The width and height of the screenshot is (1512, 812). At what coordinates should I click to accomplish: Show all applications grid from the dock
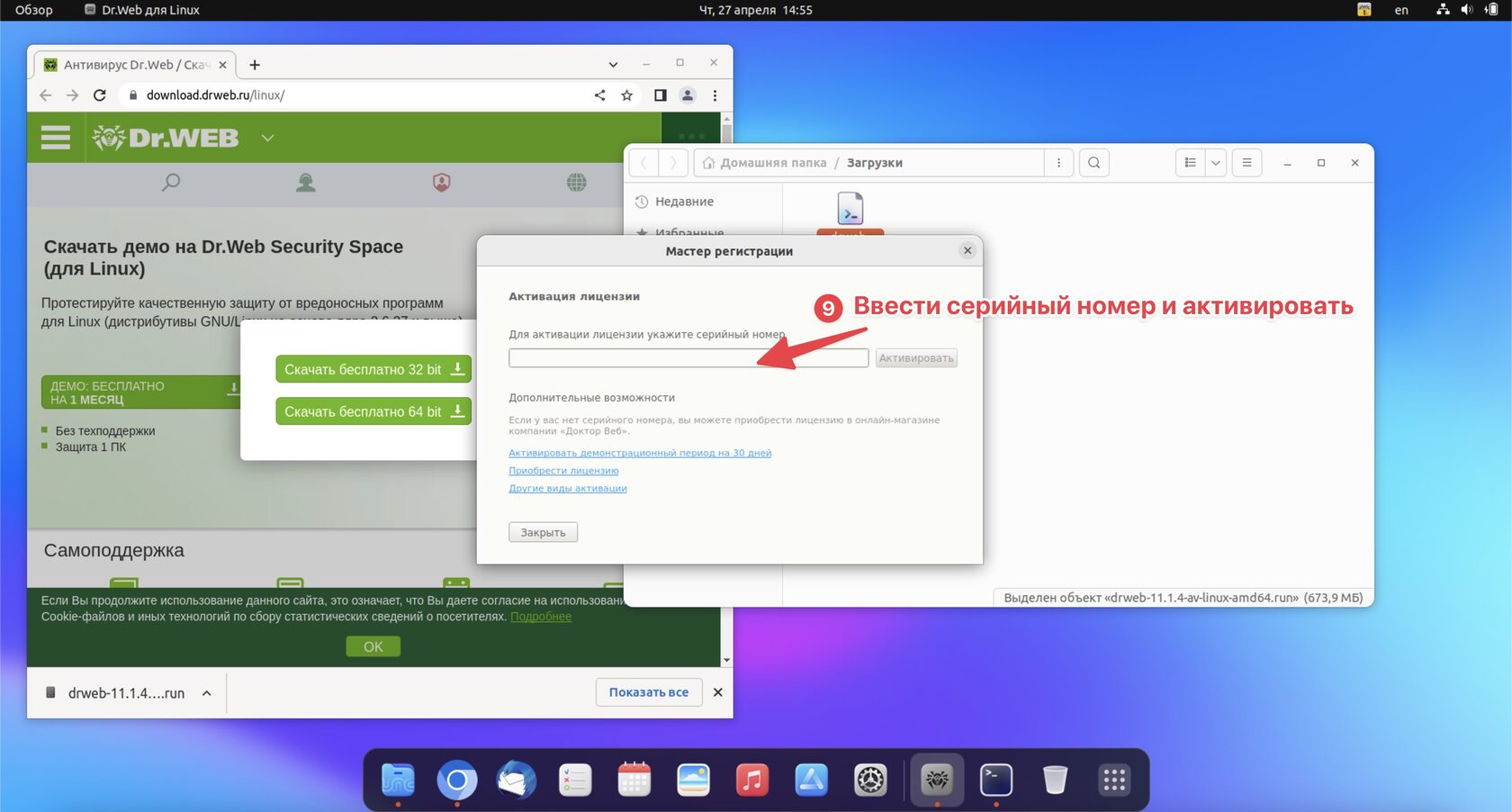(1114, 780)
